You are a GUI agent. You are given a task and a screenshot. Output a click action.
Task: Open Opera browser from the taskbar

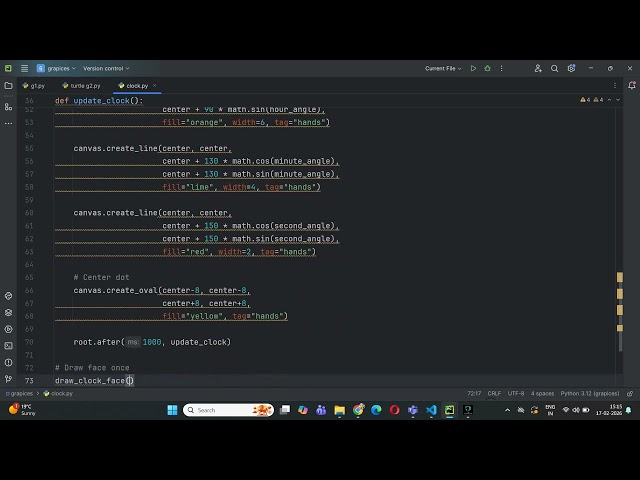pyautogui.click(x=394, y=410)
